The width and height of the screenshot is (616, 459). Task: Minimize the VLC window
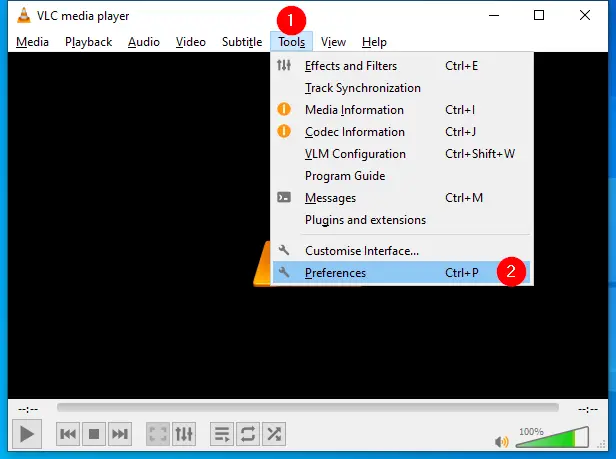494,15
